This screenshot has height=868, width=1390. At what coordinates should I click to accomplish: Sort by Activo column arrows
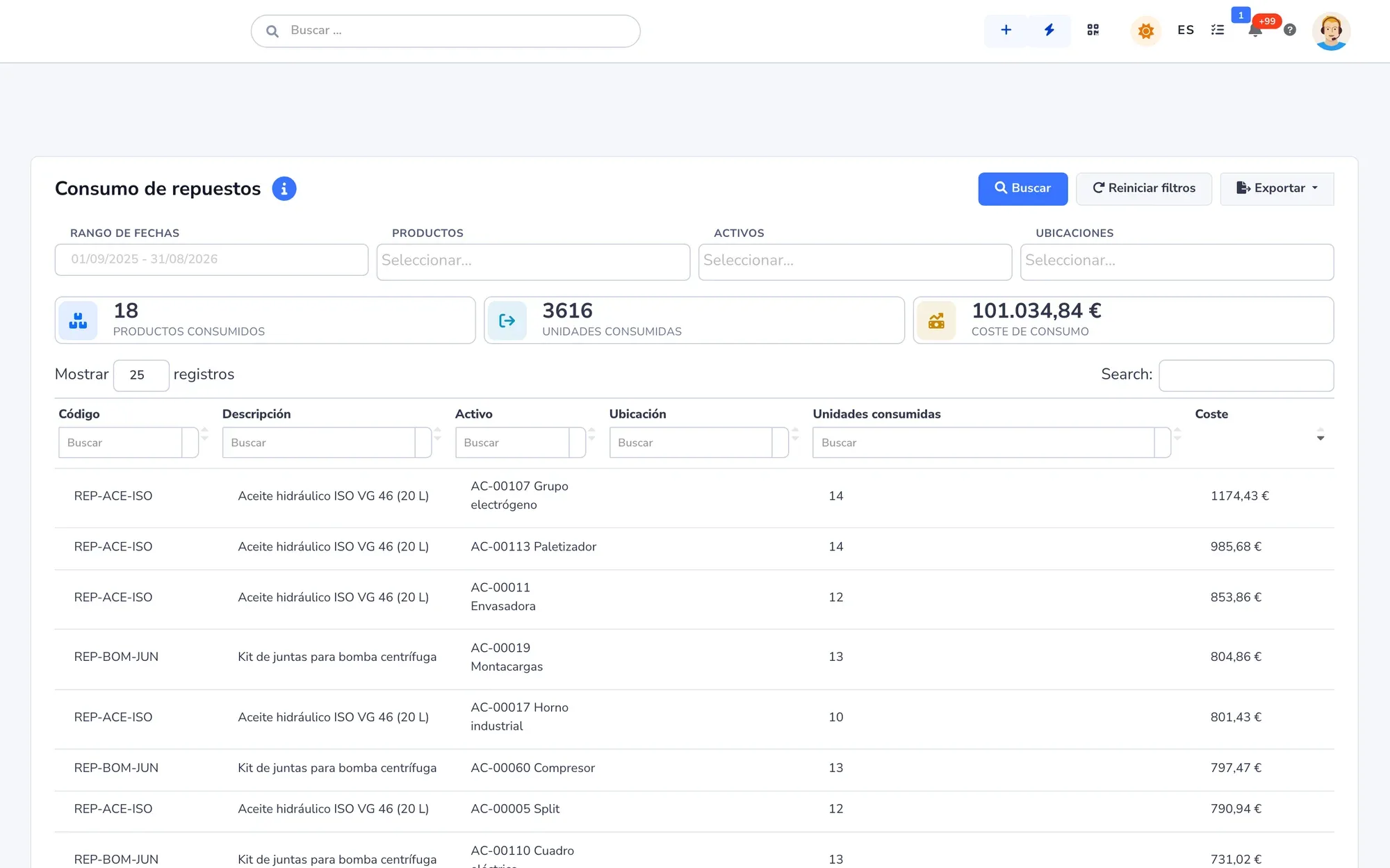pyautogui.click(x=591, y=434)
